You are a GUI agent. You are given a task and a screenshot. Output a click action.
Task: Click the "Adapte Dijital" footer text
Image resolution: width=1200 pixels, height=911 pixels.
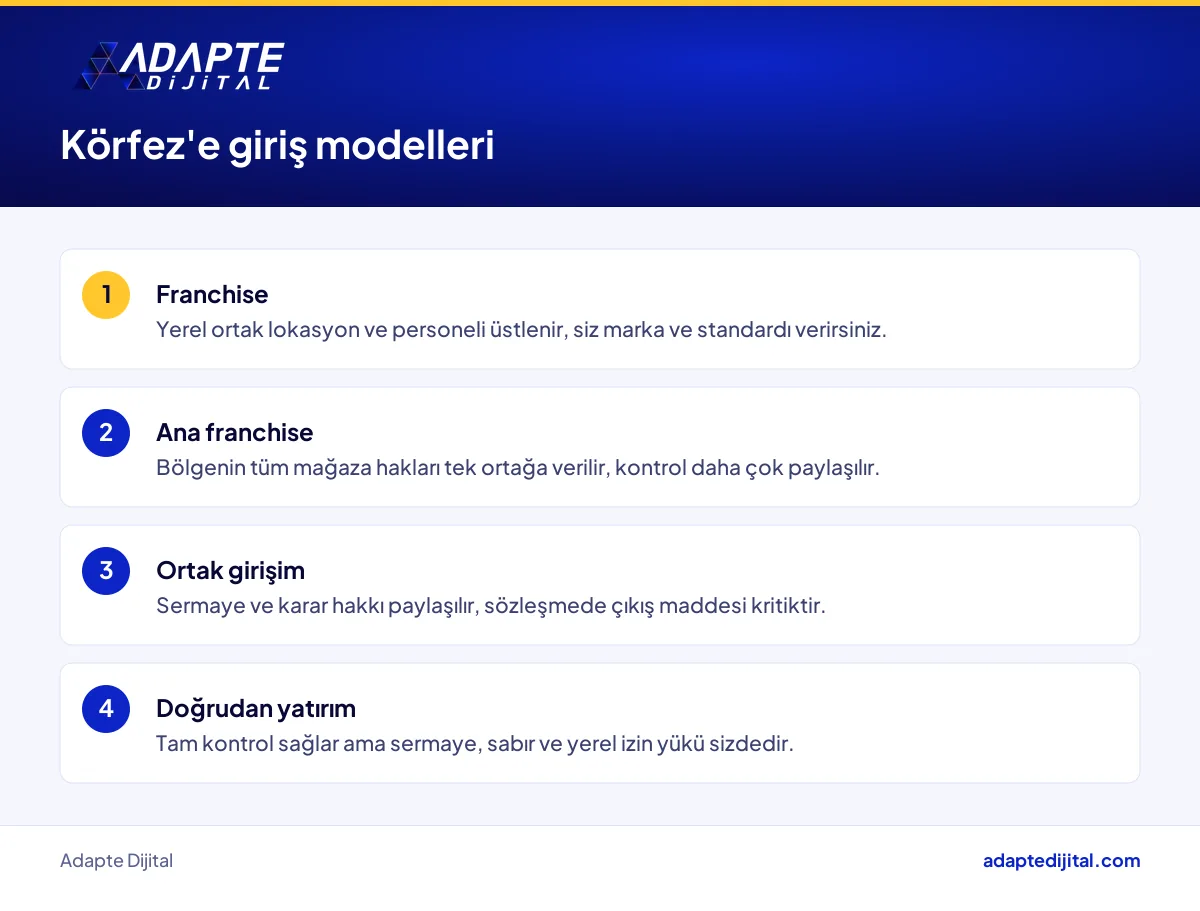click(116, 861)
